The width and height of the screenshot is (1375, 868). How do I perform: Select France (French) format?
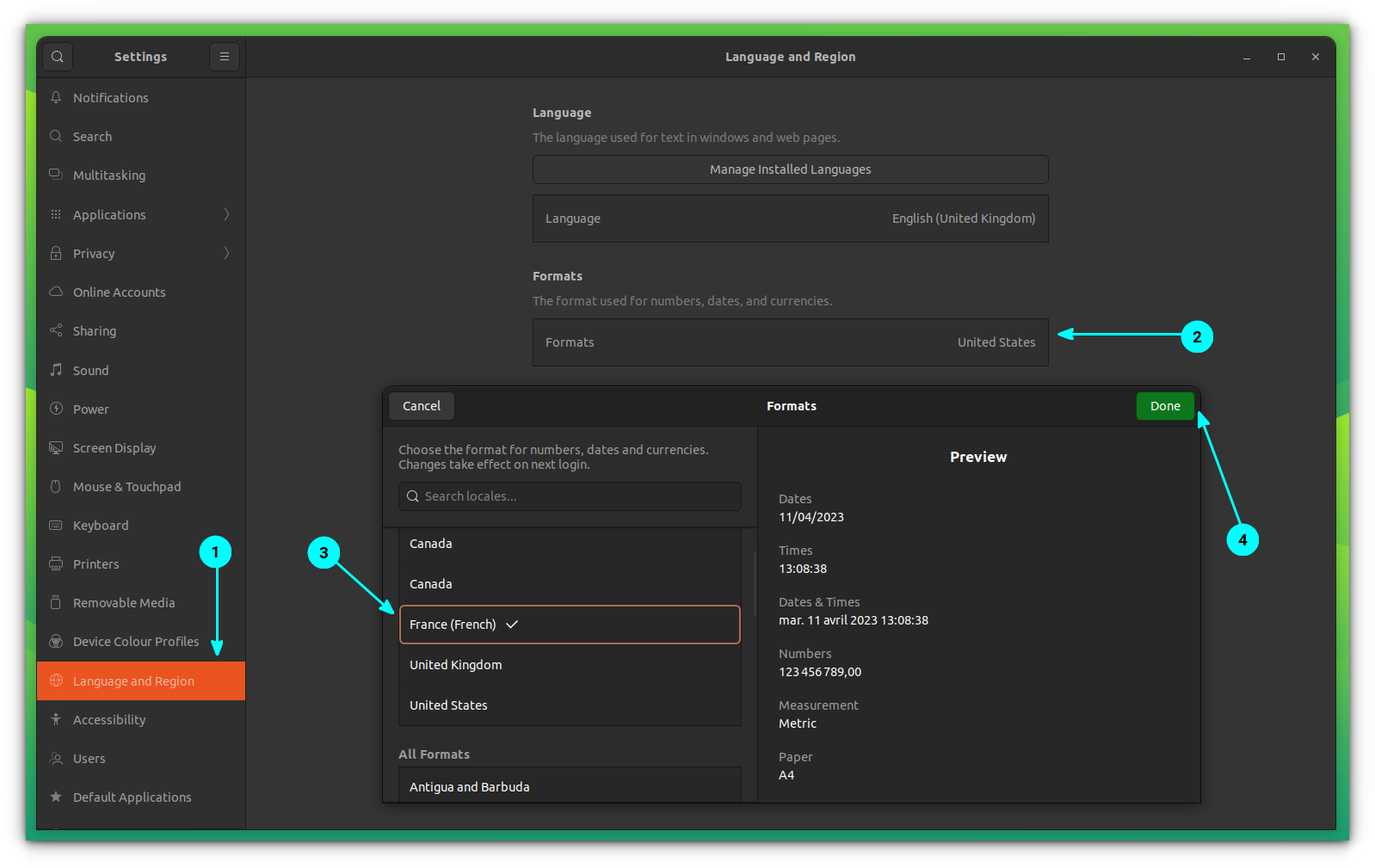pyautogui.click(x=570, y=625)
